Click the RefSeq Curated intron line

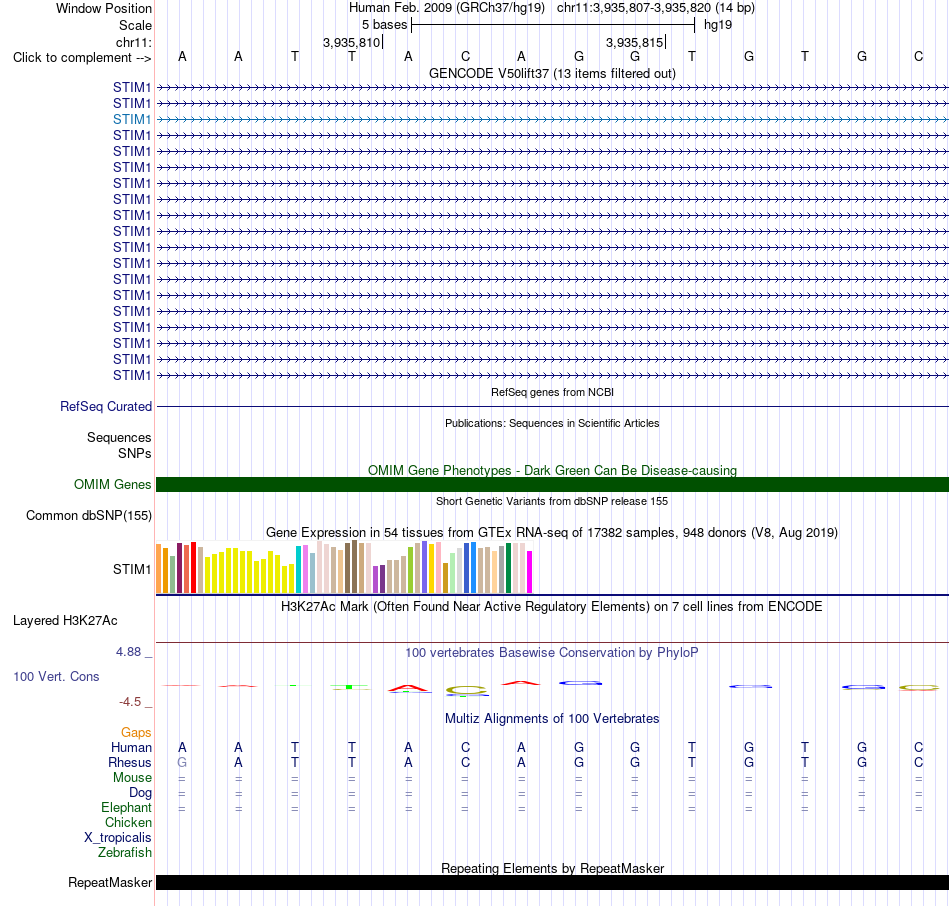[552, 407]
